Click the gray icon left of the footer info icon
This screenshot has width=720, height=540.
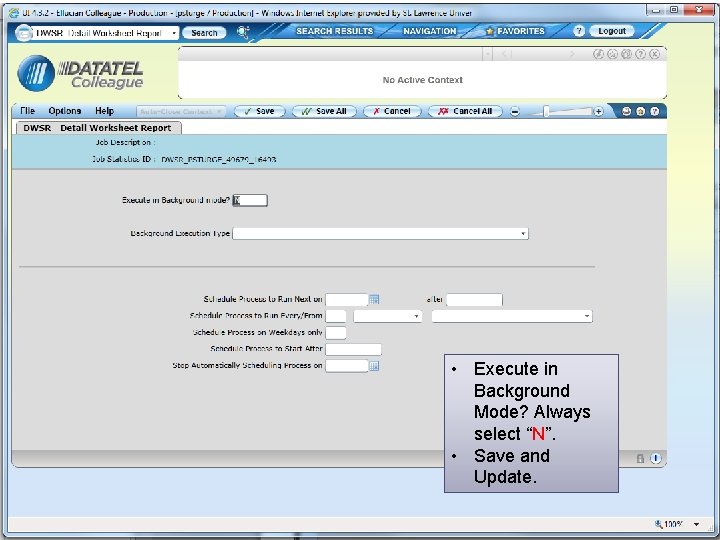tap(640, 458)
